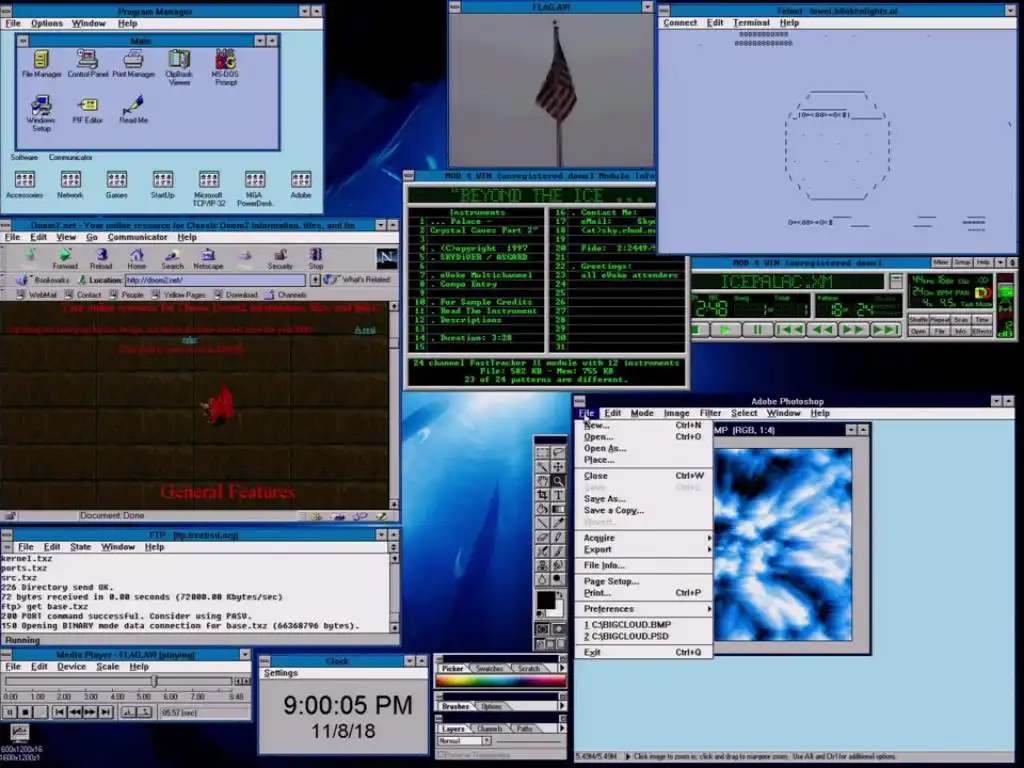The height and width of the screenshot is (768, 1024).
Task: Click Yellow Pages link in Netscape toolbar
Action: 178,295
